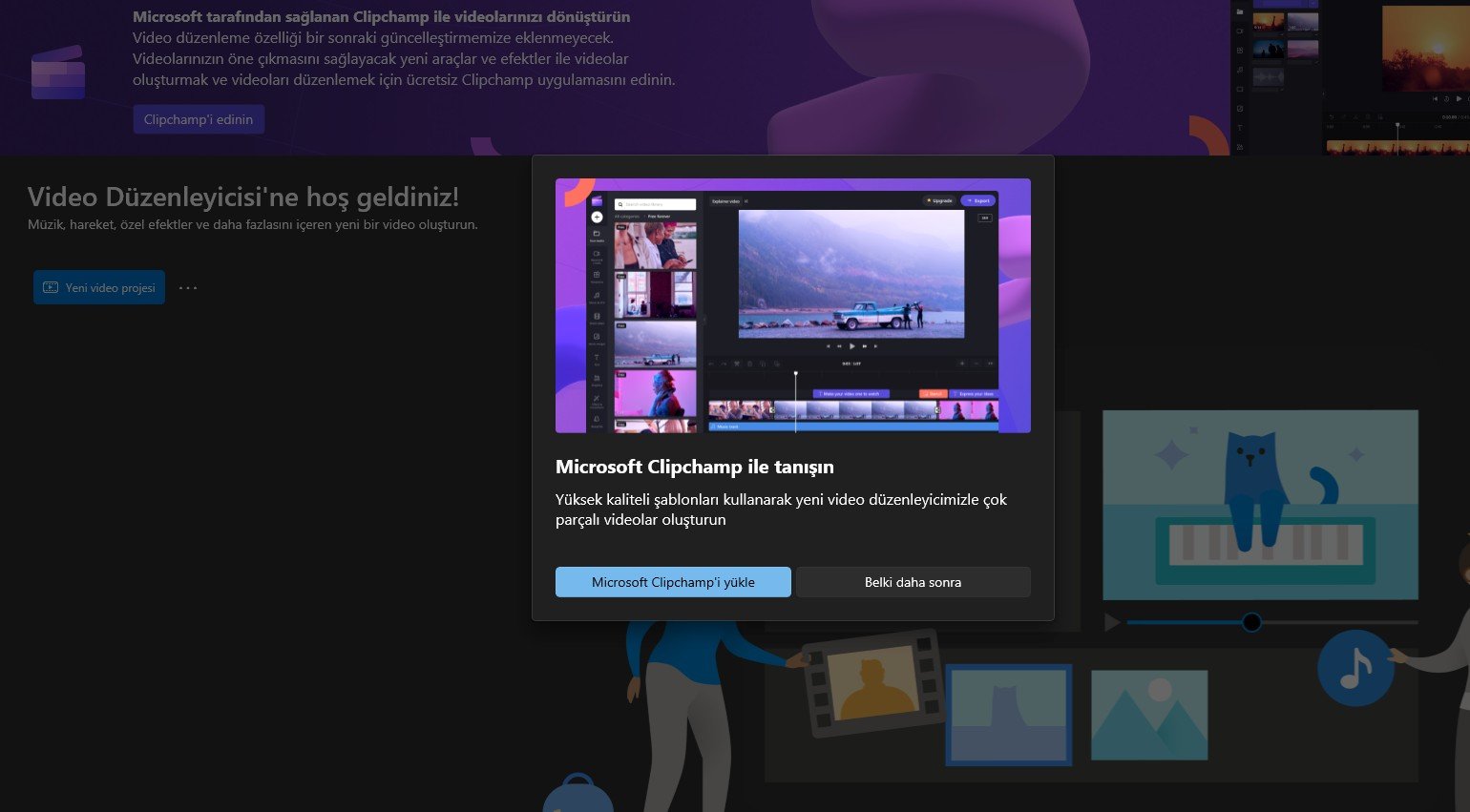
Task: Click the "Video Düzenleyicisi'ne hoş geldiniz!" heading
Action: [243, 197]
